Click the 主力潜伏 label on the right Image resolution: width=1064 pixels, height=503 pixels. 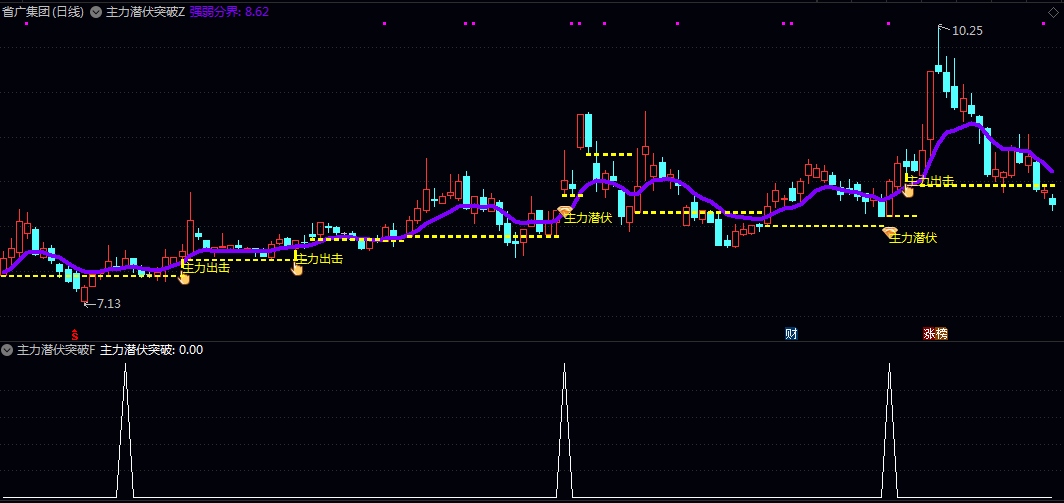pyautogui.click(x=913, y=238)
